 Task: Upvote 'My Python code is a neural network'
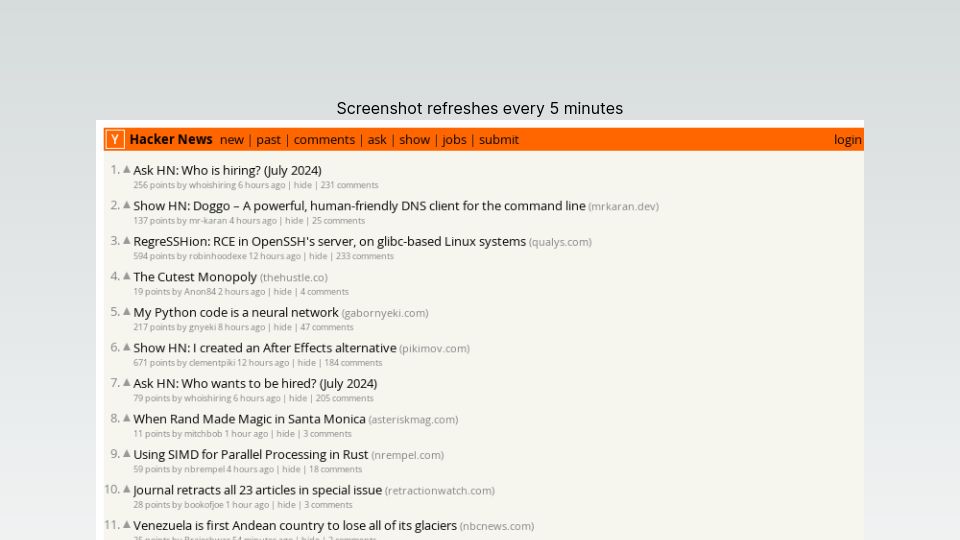[127, 312]
